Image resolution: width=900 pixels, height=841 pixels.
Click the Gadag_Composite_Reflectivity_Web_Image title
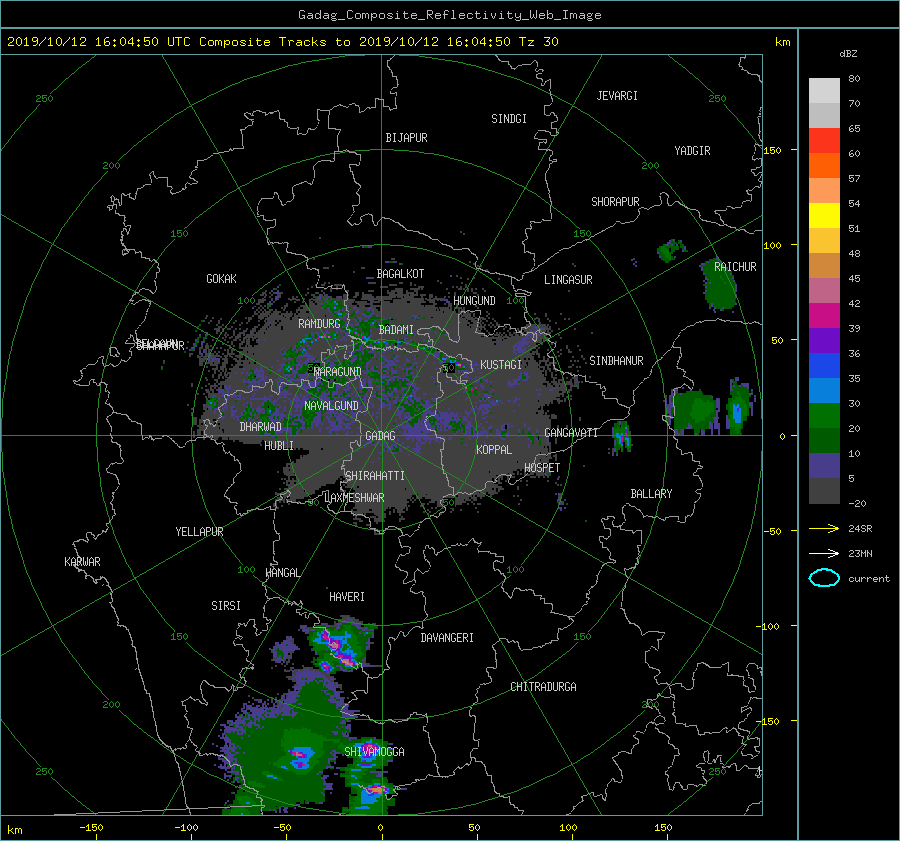450,15
